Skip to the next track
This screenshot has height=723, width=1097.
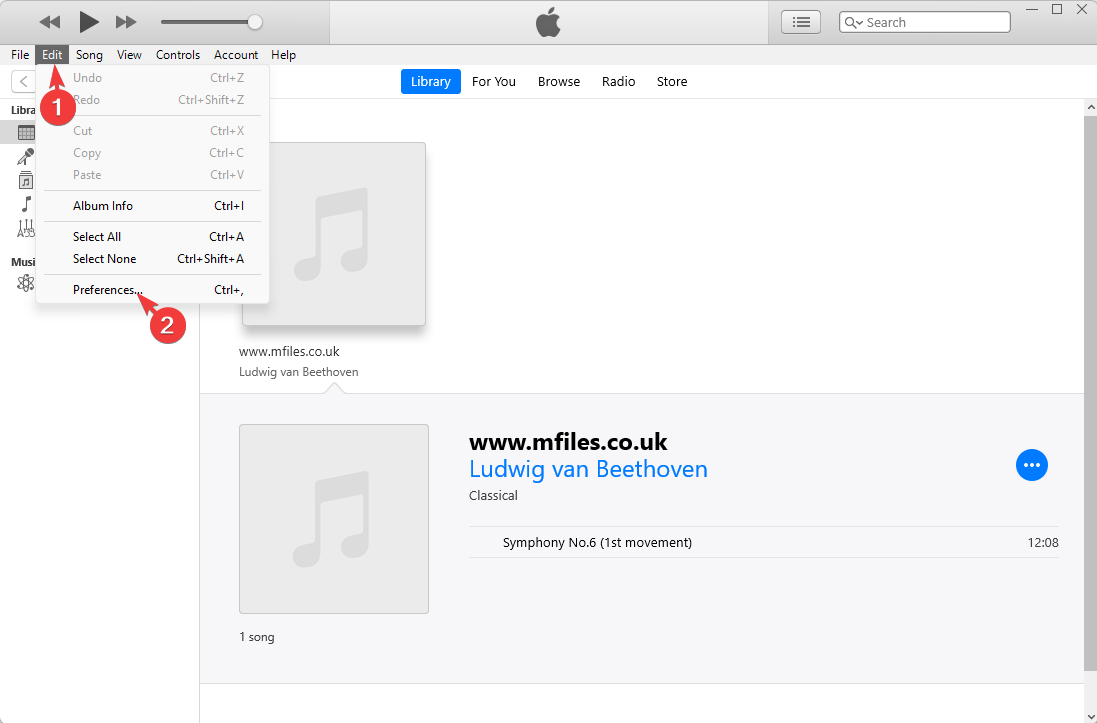[x=126, y=22]
